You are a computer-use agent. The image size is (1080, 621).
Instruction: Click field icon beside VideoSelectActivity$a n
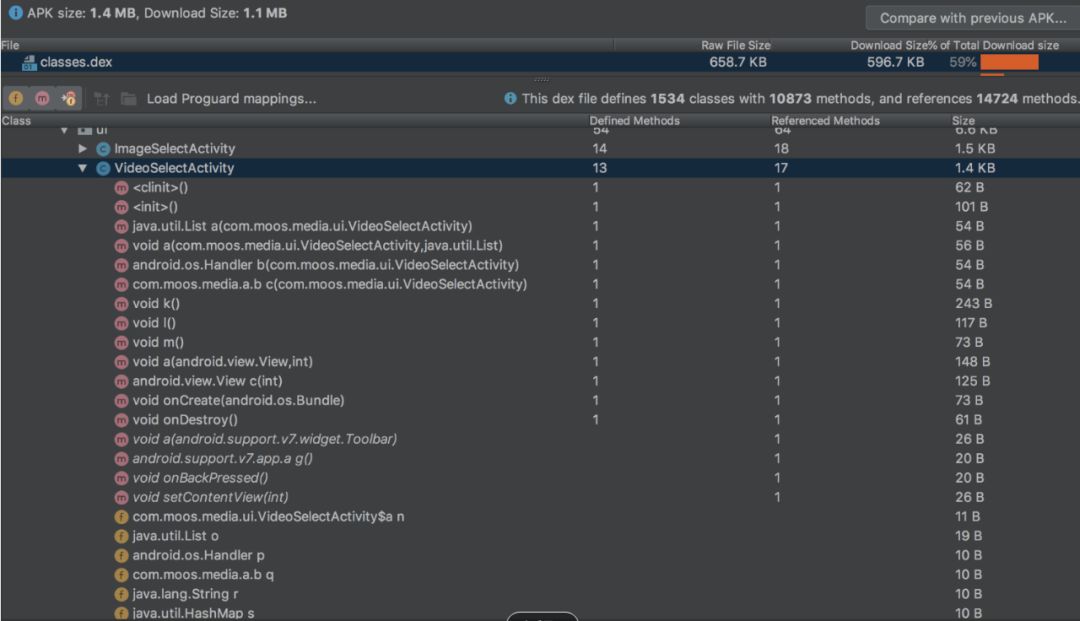[x=121, y=516]
